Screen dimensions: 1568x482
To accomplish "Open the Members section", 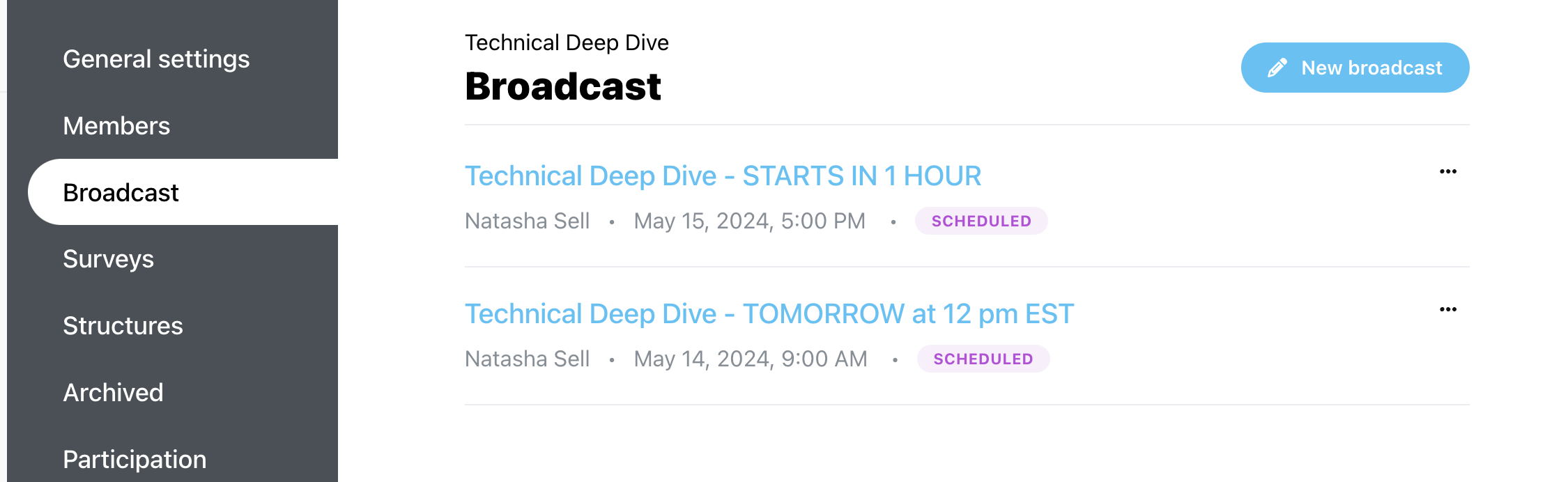I will click(116, 126).
